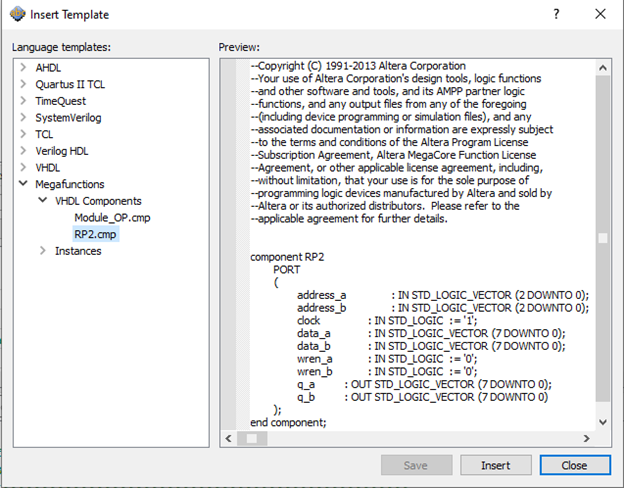Select the RP2.cmp template
Image resolution: width=624 pixels, height=488 pixels.
tap(95, 234)
